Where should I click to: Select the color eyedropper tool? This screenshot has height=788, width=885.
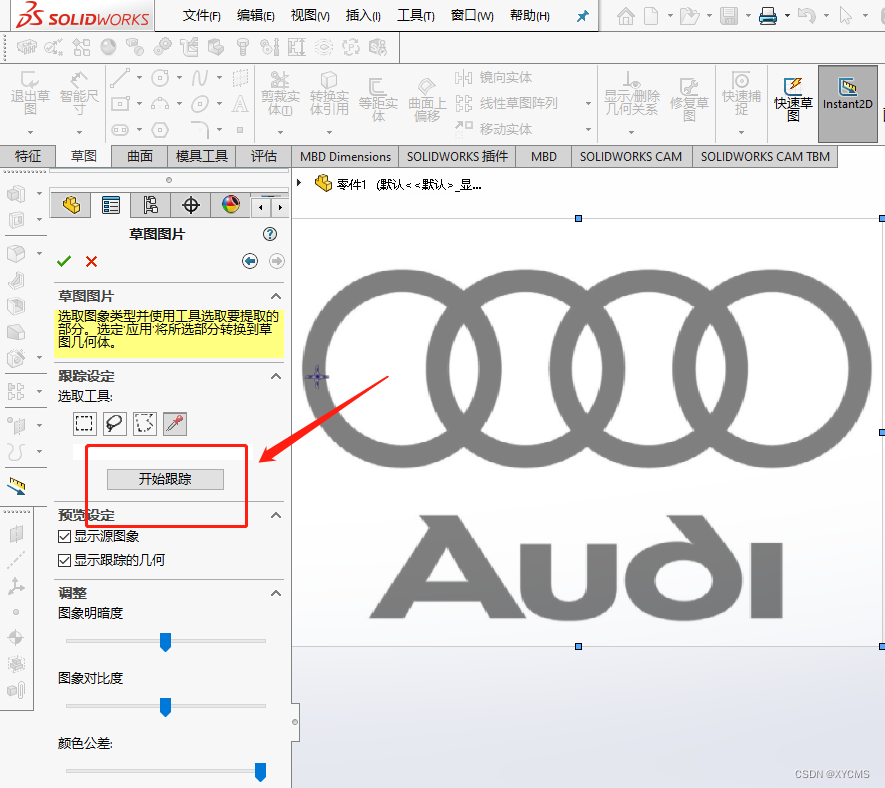(175, 423)
